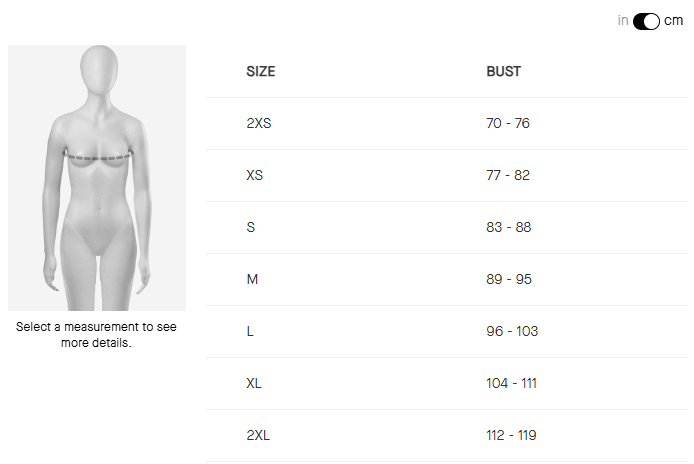Choose size XS in the table

255,176
